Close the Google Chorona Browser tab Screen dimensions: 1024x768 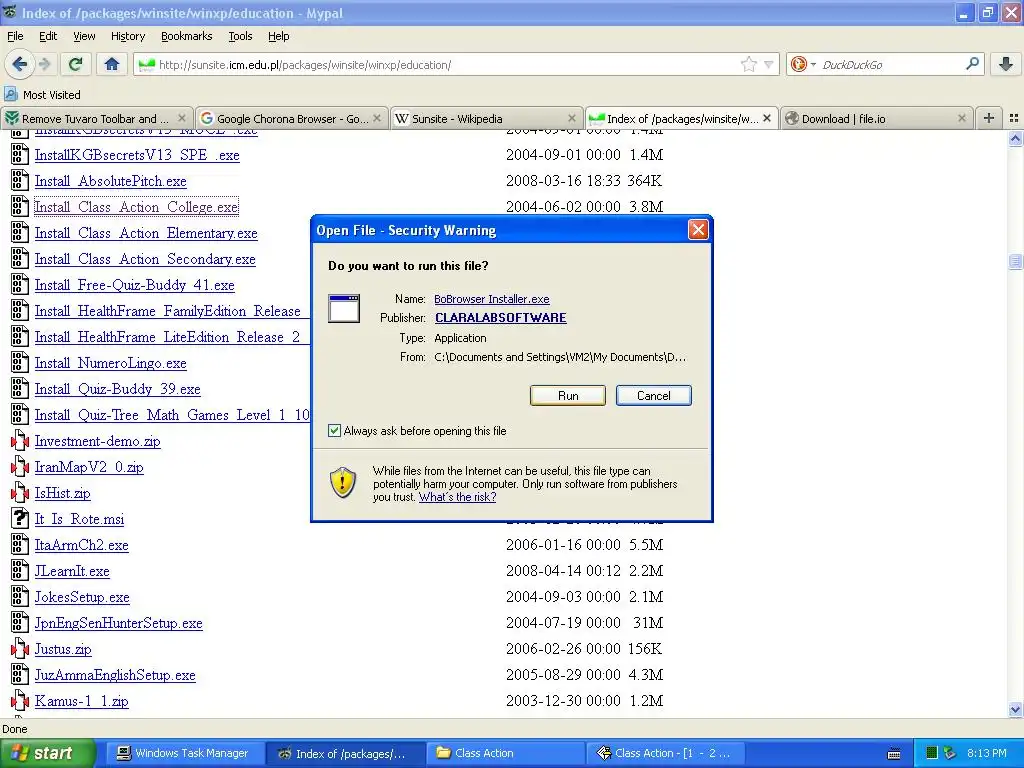pos(377,118)
